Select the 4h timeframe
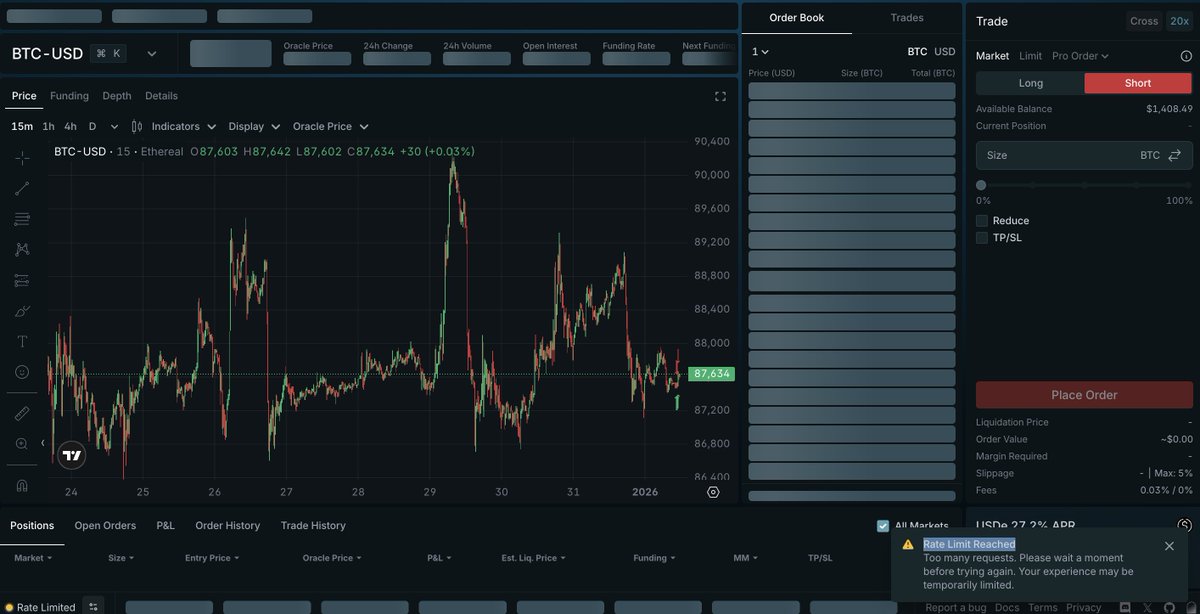Image resolution: width=1200 pixels, height=614 pixels. pos(70,126)
